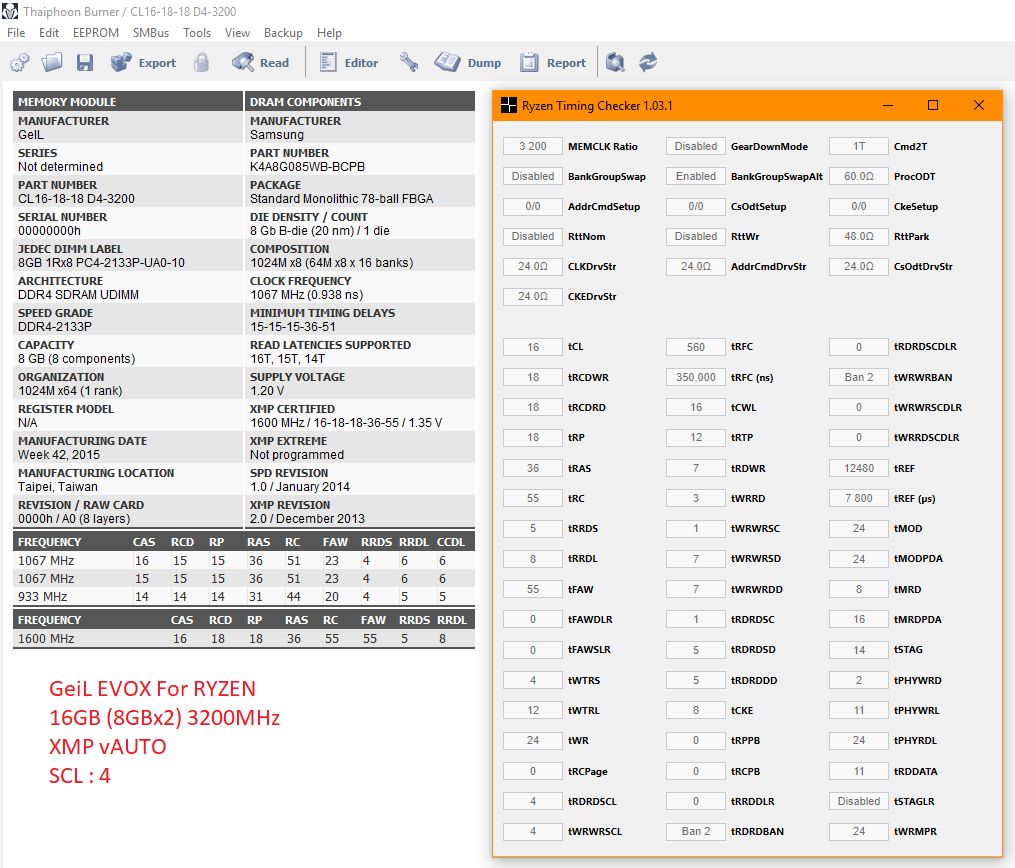The width and height of the screenshot is (1015, 868).
Task: Click the tPHYRDL value field
Action: tap(859, 740)
